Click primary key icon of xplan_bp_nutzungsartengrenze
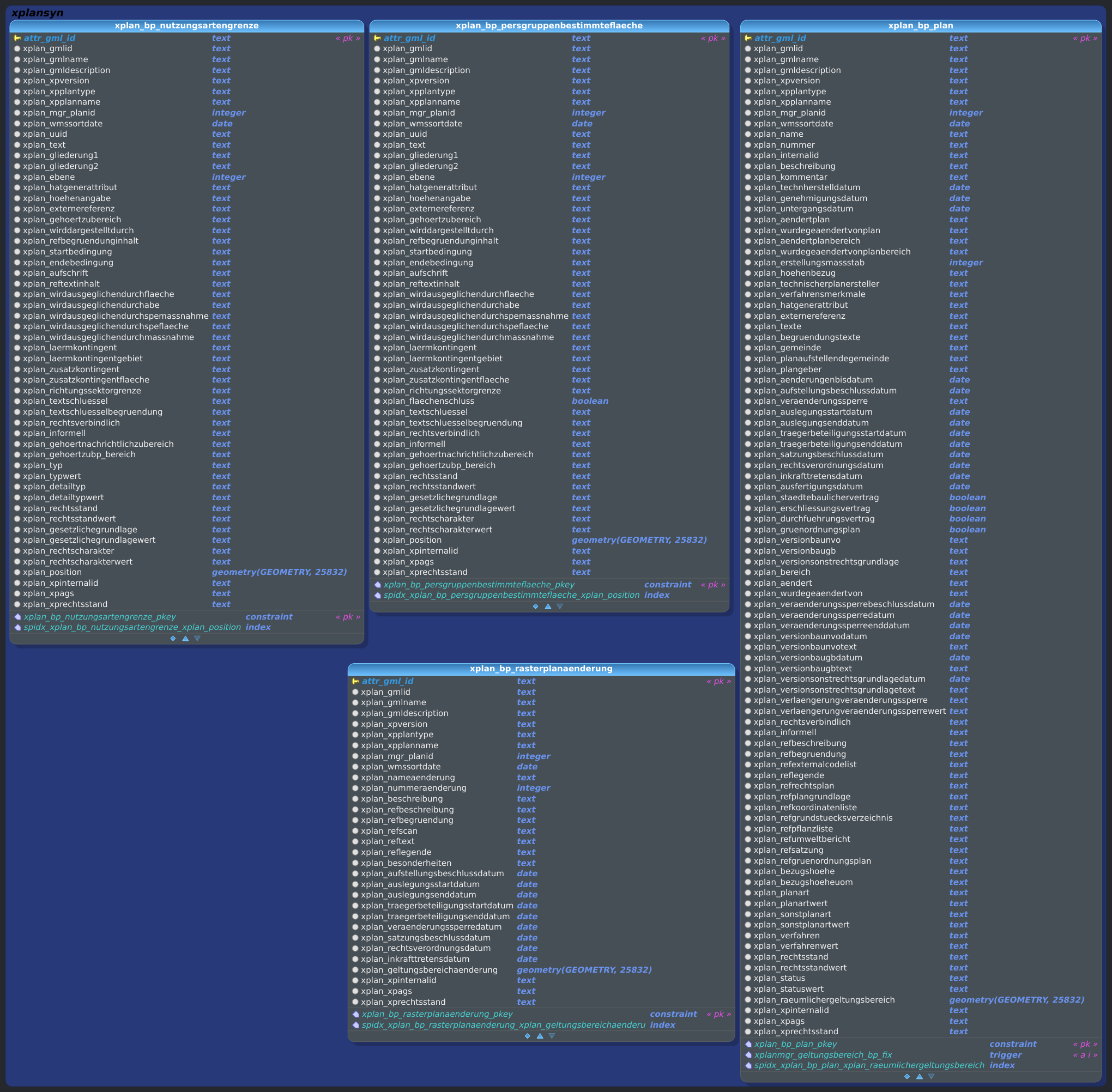The width and height of the screenshot is (1112, 1092). [x=17, y=39]
